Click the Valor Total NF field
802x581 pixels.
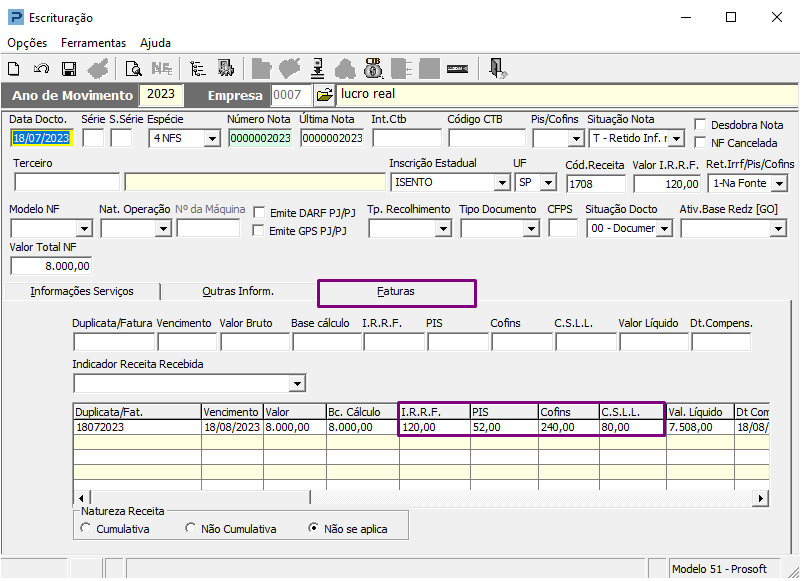pyautogui.click(x=51, y=266)
